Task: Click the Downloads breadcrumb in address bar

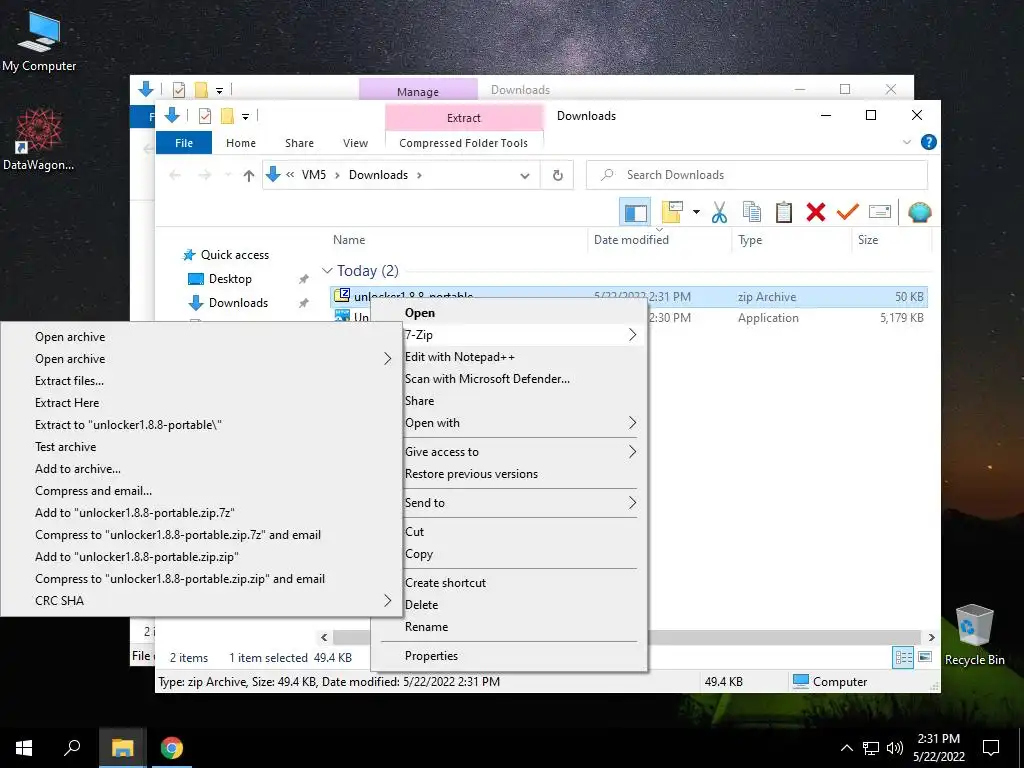Action: click(378, 175)
